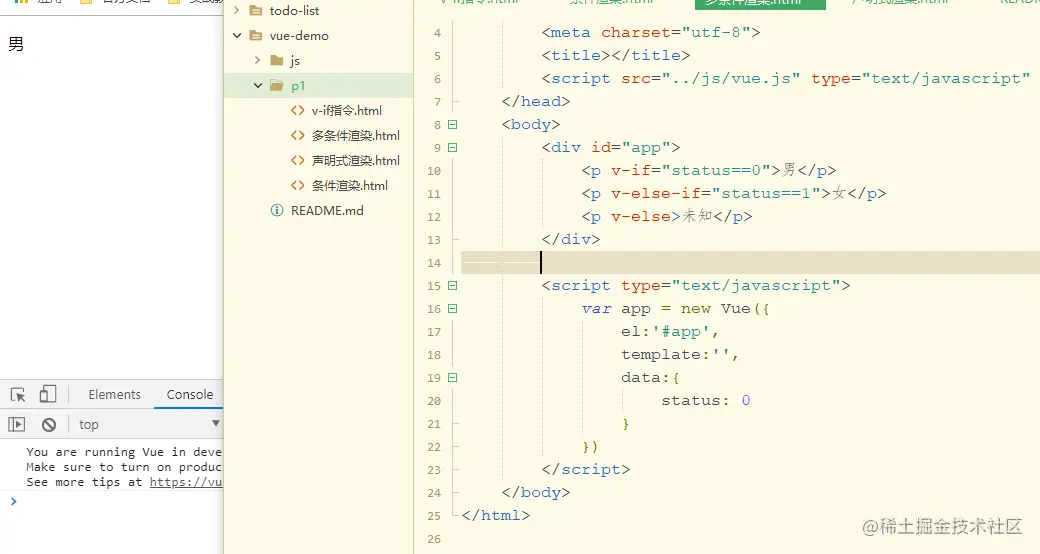Click the closing </html> tag
The image size is (1040, 554).
[495, 515]
